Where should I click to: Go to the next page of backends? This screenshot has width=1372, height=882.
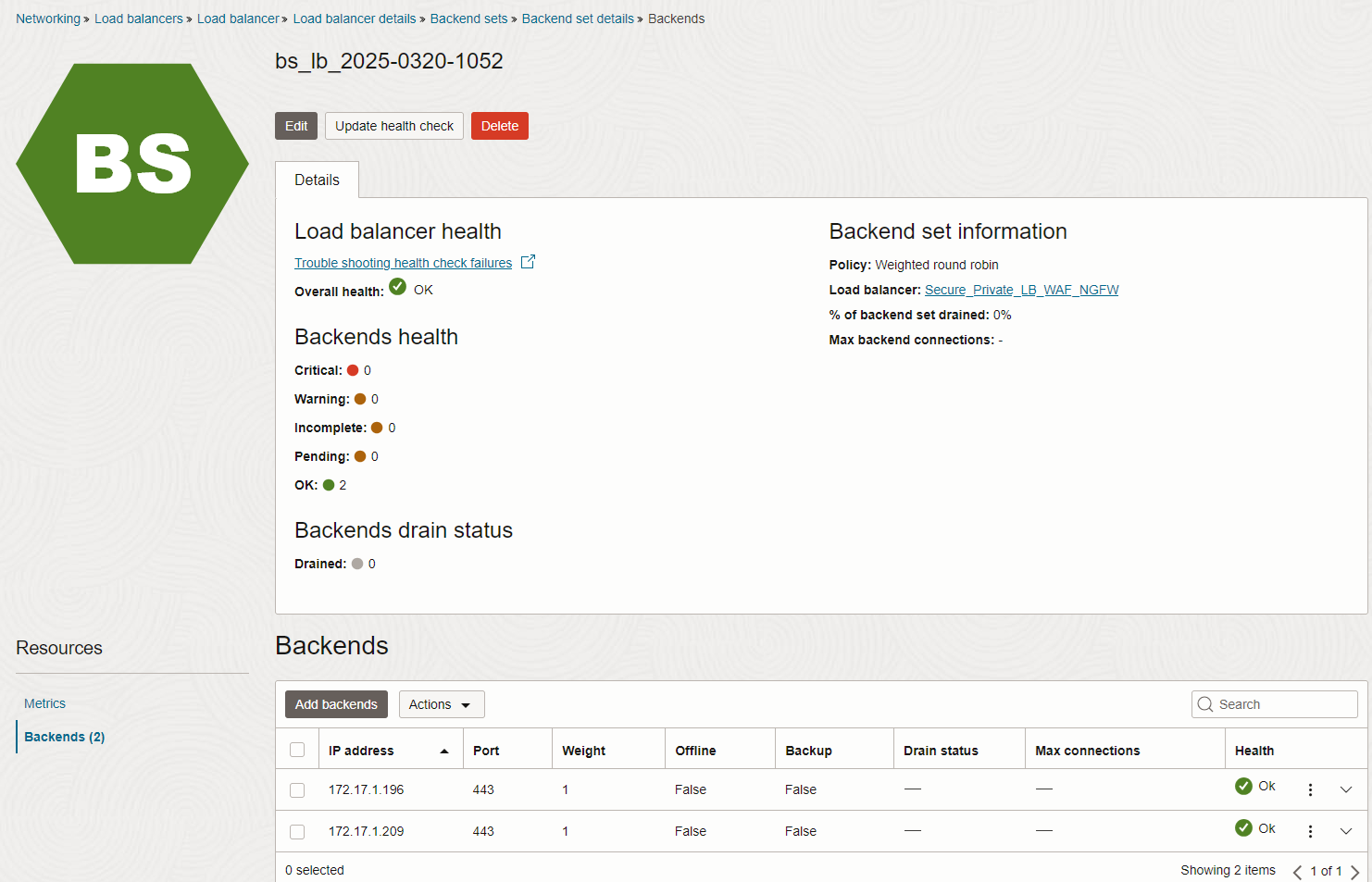(1355, 870)
